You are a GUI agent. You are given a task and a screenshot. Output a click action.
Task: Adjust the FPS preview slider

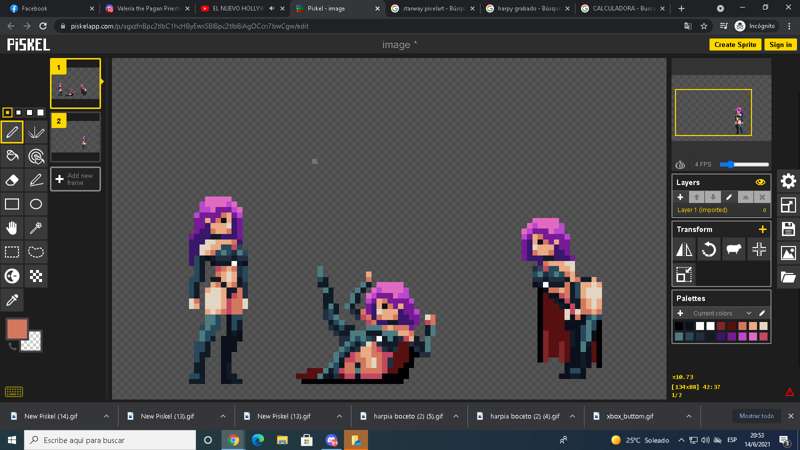coord(744,164)
